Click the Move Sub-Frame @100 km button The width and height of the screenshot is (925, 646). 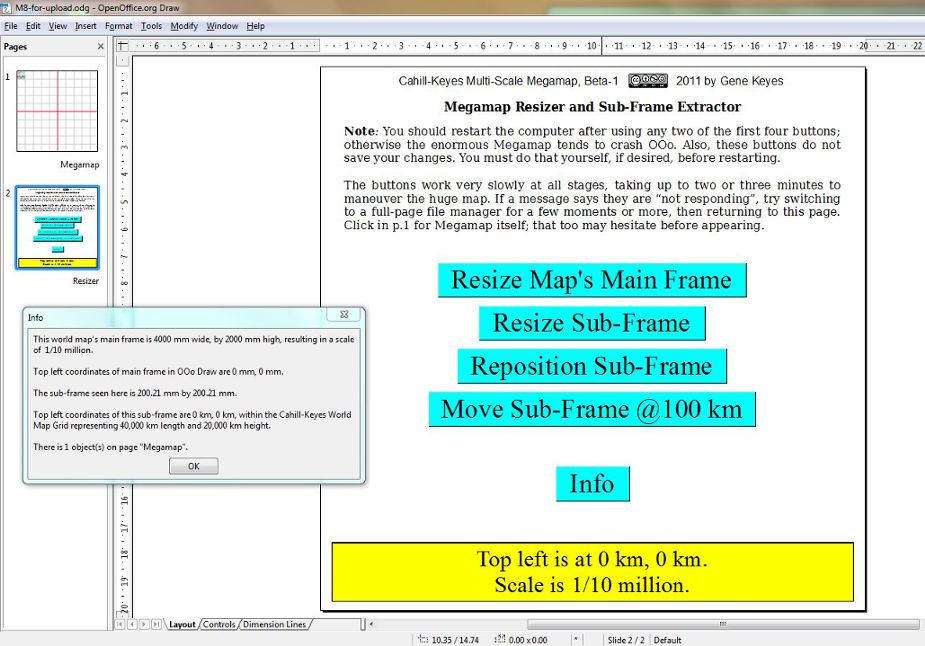click(592, 409)
